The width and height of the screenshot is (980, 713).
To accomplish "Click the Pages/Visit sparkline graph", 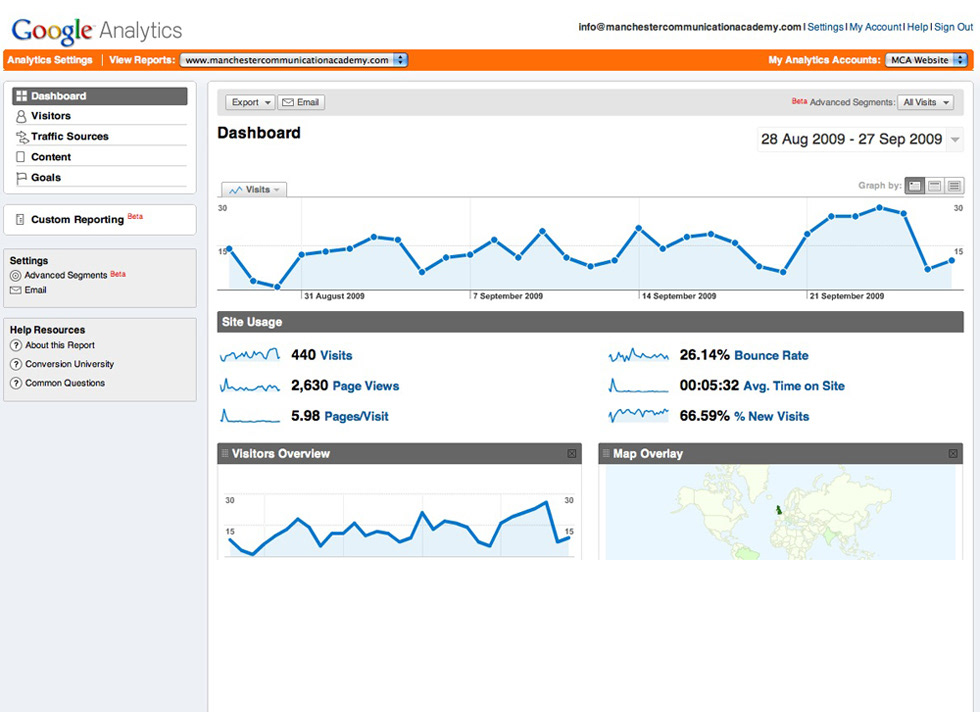I will [x=250, y=416].
